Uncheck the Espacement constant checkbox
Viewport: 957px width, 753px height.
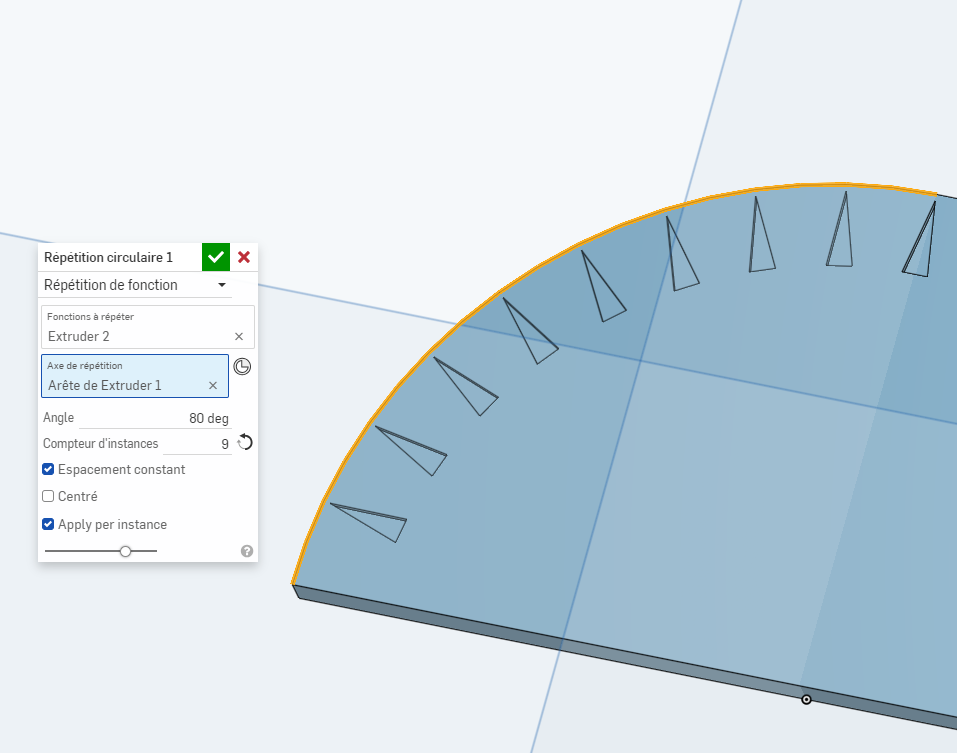tap(48, 469)
